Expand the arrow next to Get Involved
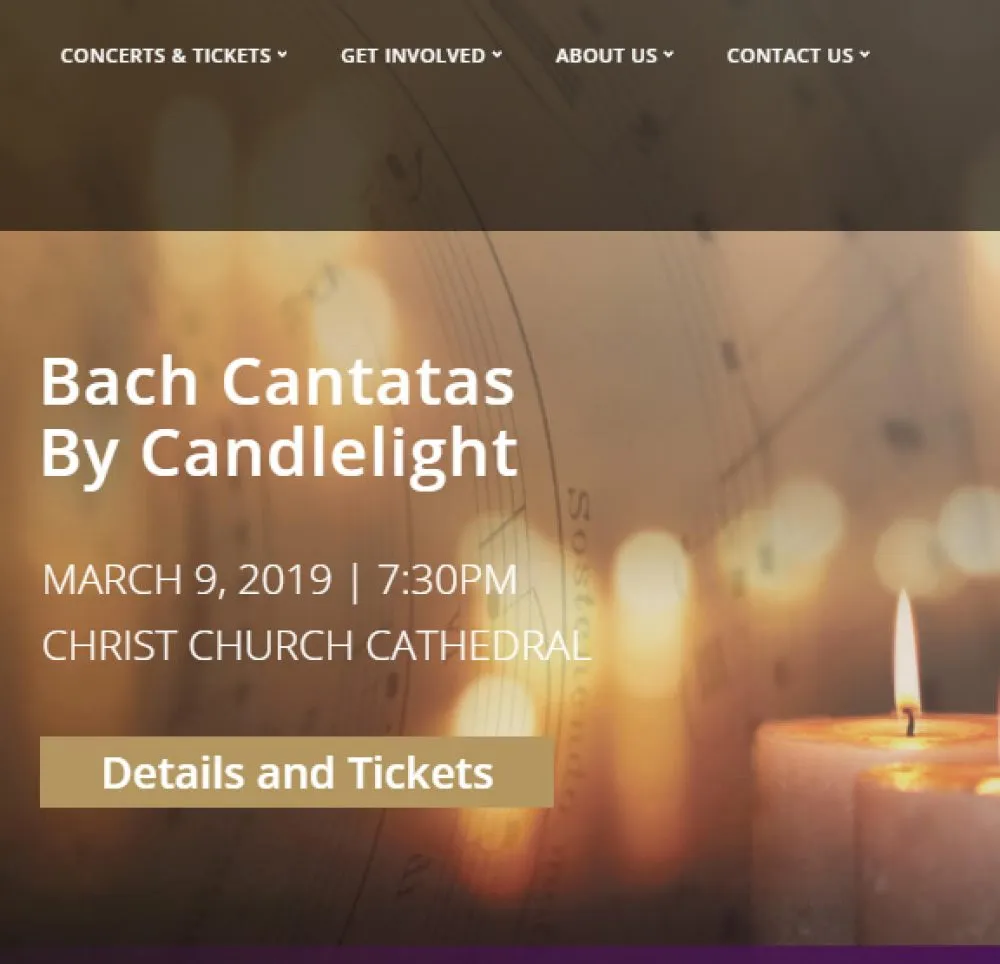Viewport: 1000px width, 964px height. [497, 55]
